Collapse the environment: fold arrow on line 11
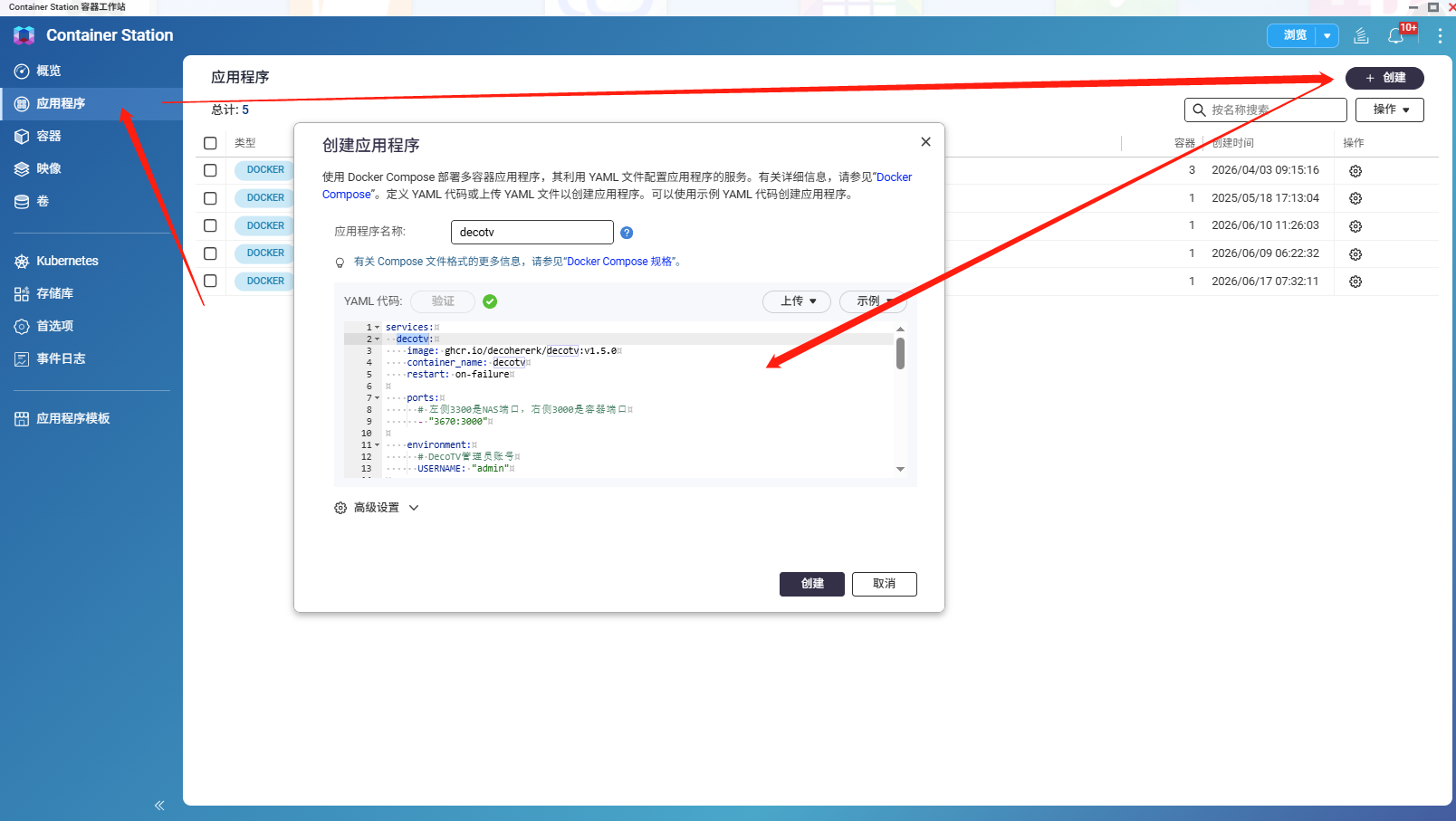Image resolution: width=1456 pixels, height=821 pixels. 378,445
